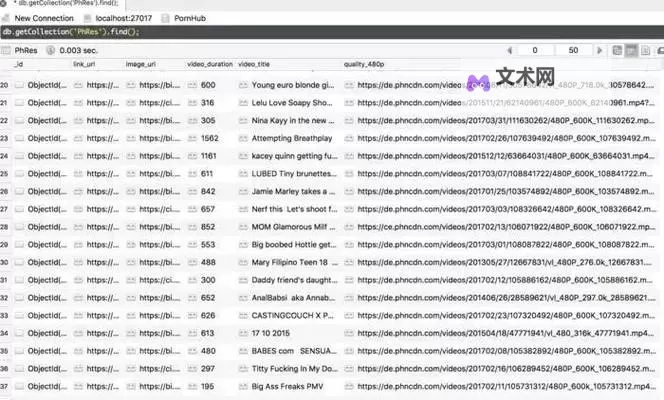Select the duration cell showing 1562
Screen dimensions: 664x400
[x=209, y=139]
